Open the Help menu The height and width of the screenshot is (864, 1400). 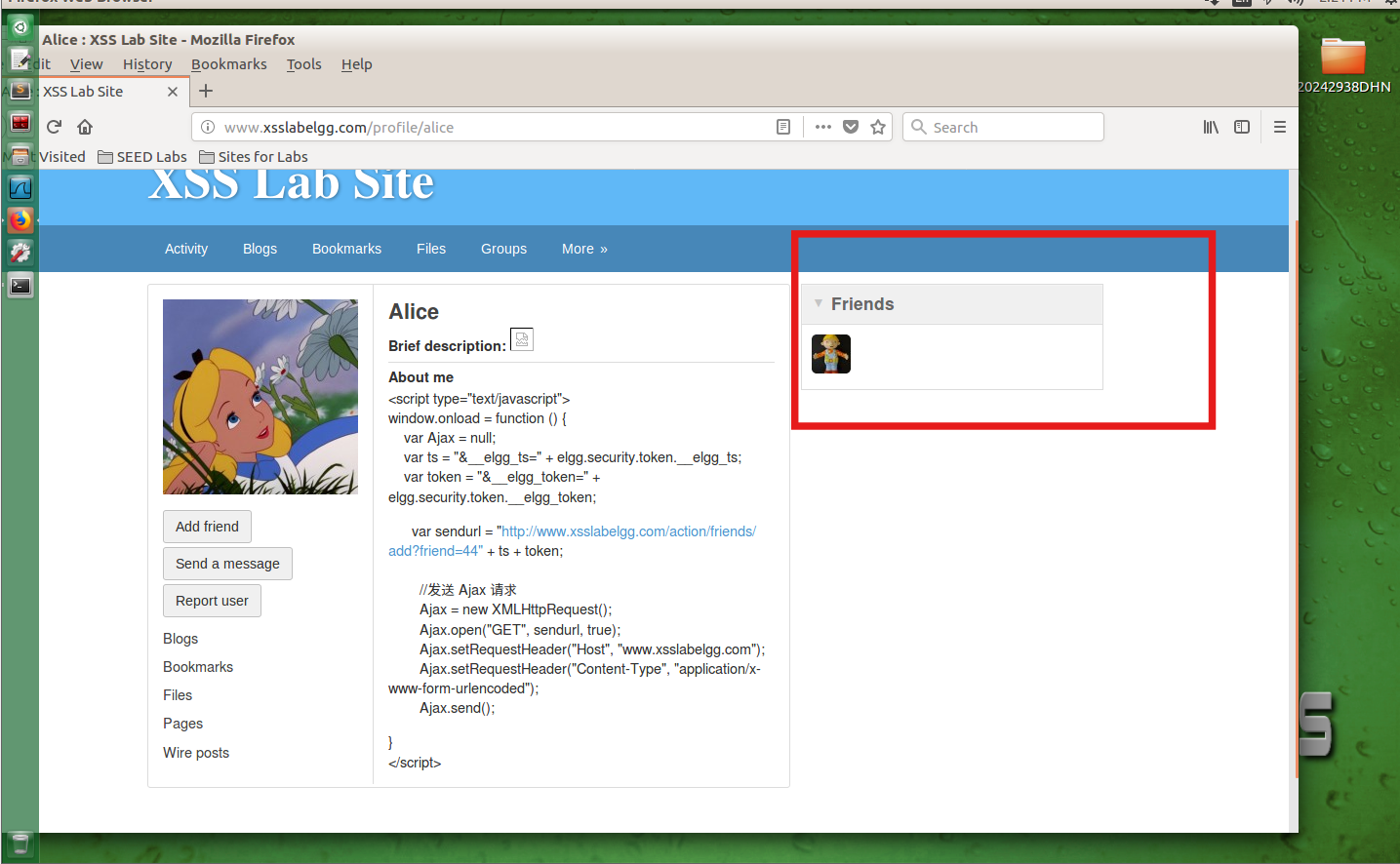(357, 64)
